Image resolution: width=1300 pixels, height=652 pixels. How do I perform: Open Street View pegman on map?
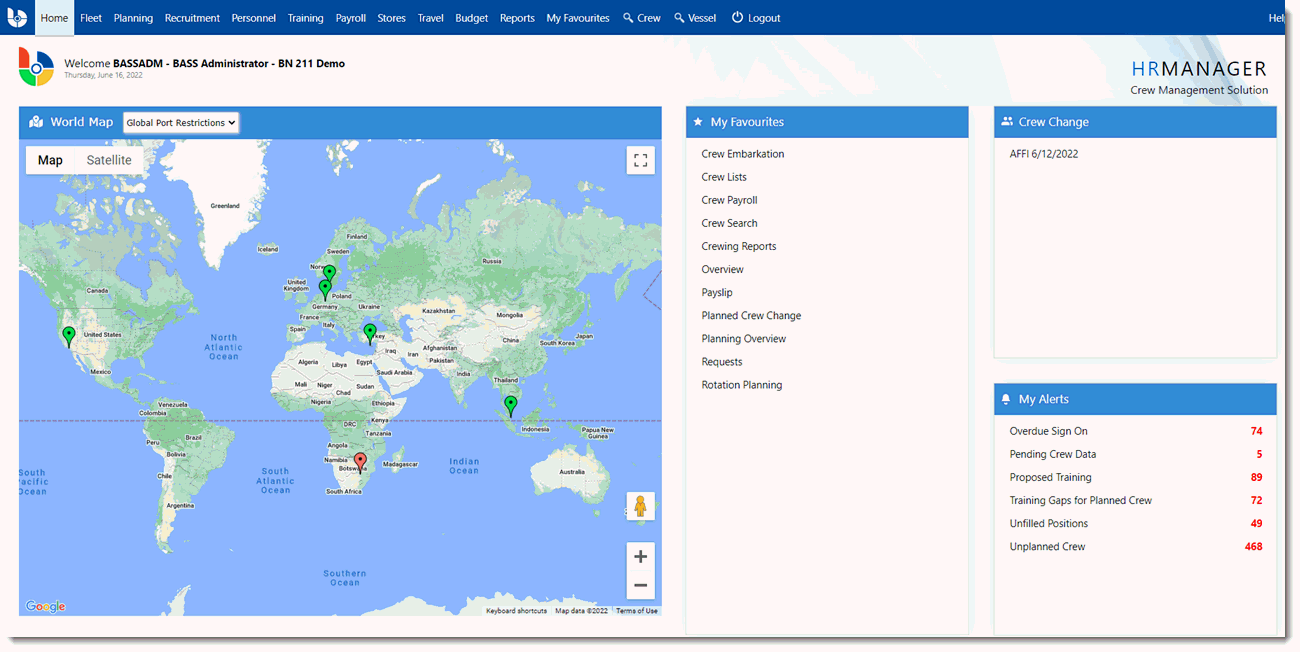(x=640, y=506)
